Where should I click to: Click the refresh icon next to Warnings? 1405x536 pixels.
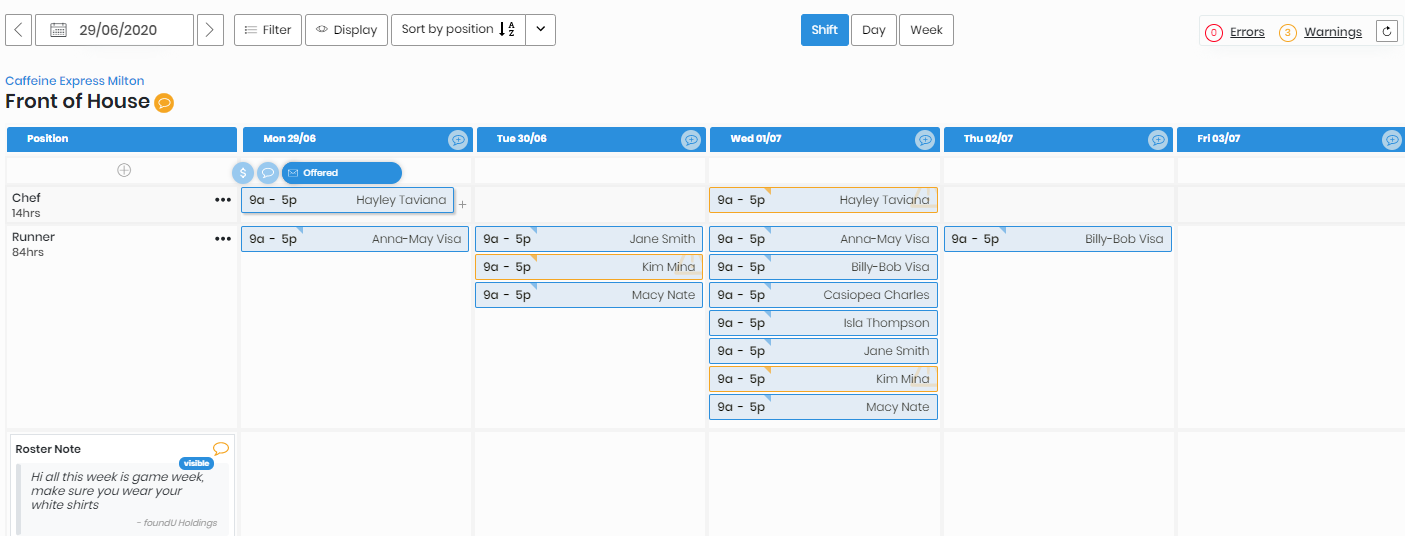(1387, 32)
